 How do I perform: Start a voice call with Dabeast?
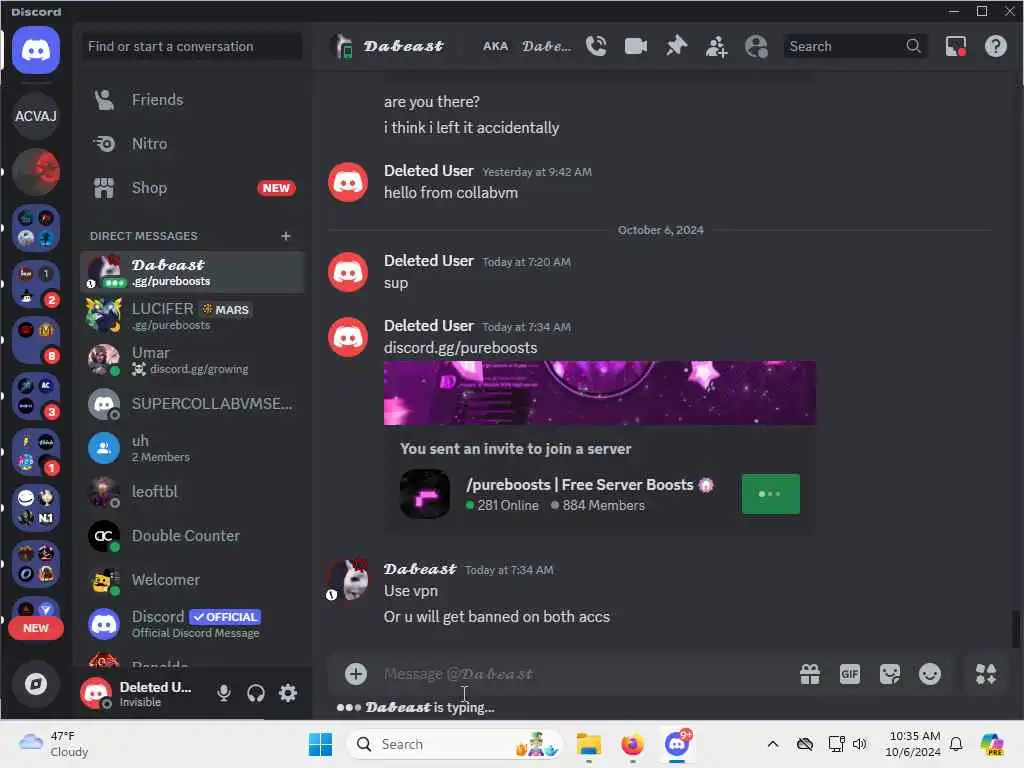click(596, 46)
